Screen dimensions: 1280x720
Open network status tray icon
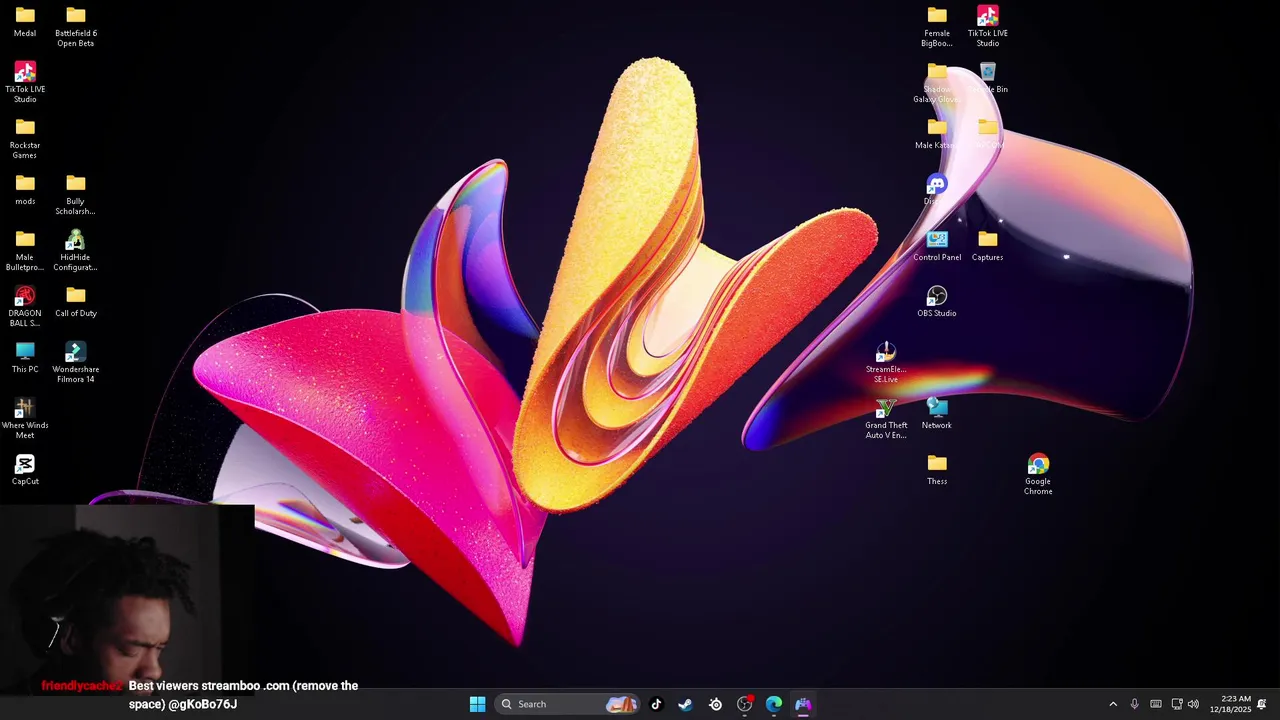click(x=1176, y=704)
